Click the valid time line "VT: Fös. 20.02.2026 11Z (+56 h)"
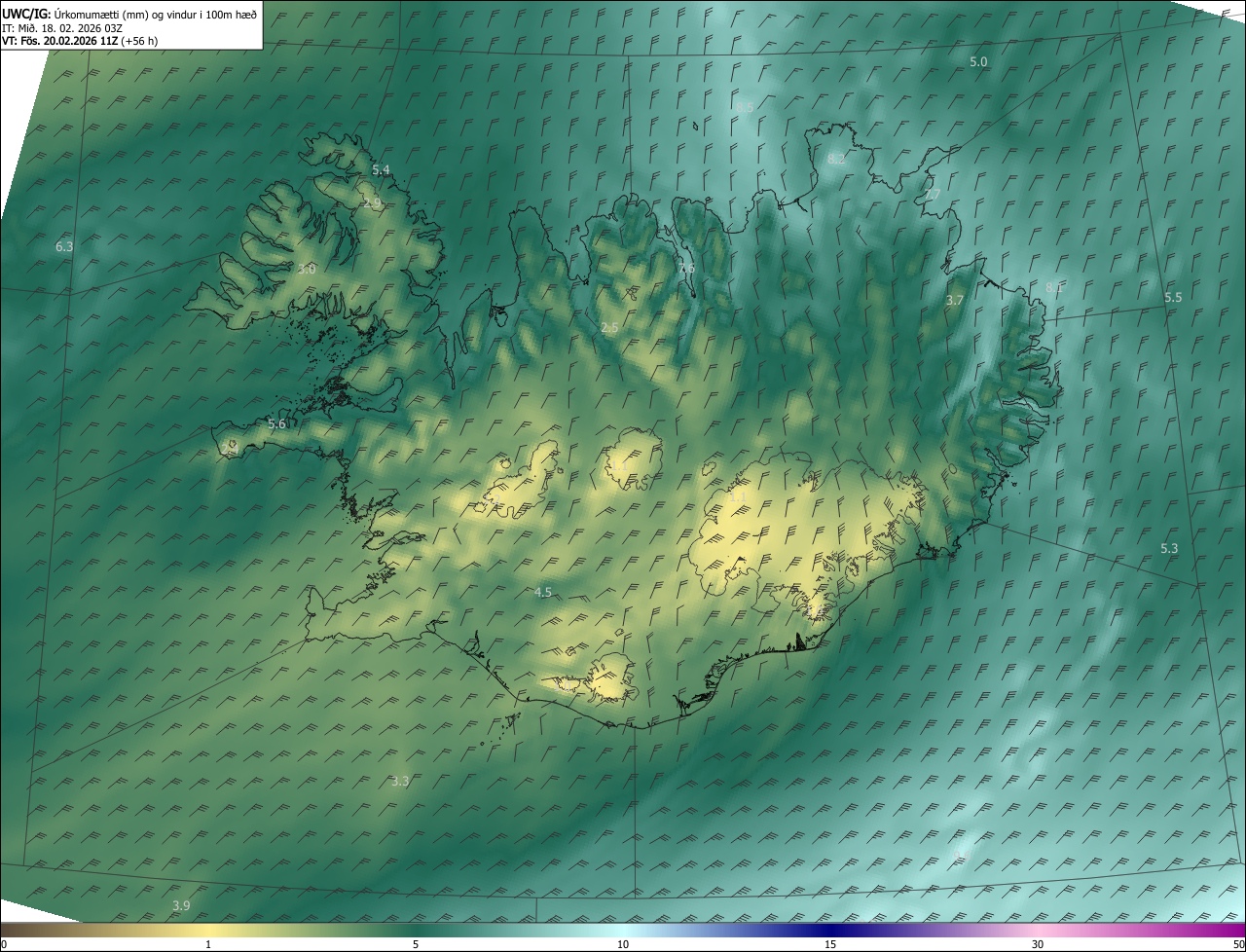 click(80, 41)
